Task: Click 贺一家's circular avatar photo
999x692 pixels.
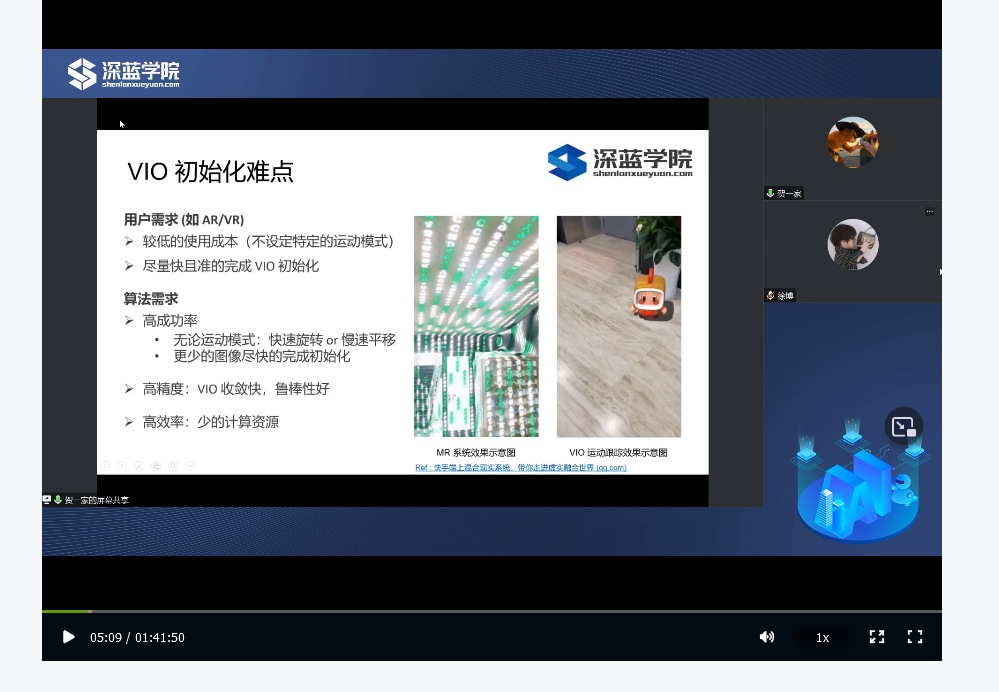Action: click(x=852, y=142)
